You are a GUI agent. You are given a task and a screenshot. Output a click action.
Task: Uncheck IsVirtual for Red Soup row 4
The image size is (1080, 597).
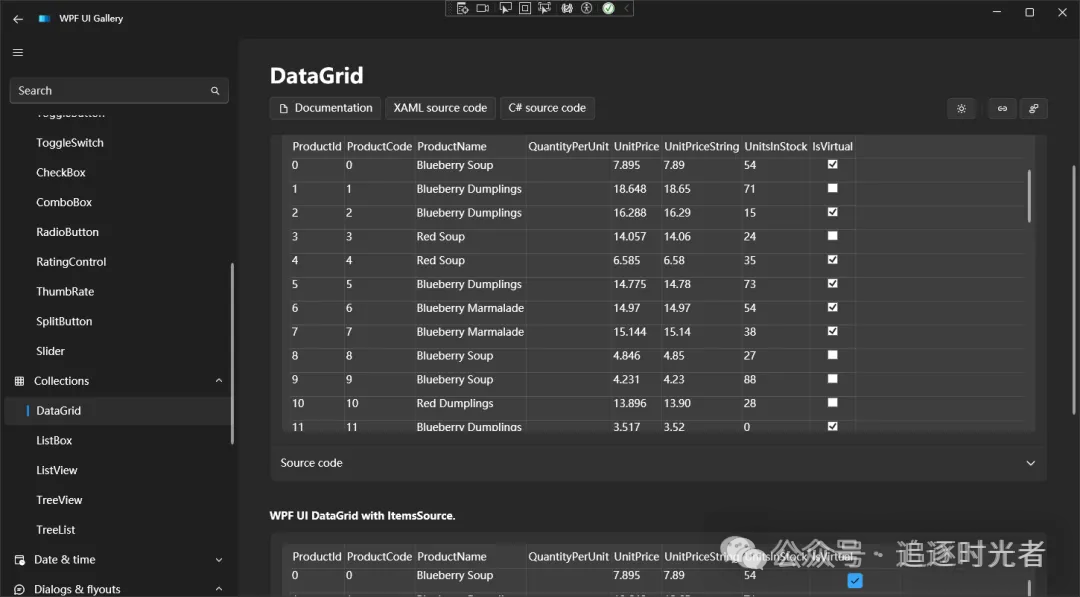click(833, 260)
